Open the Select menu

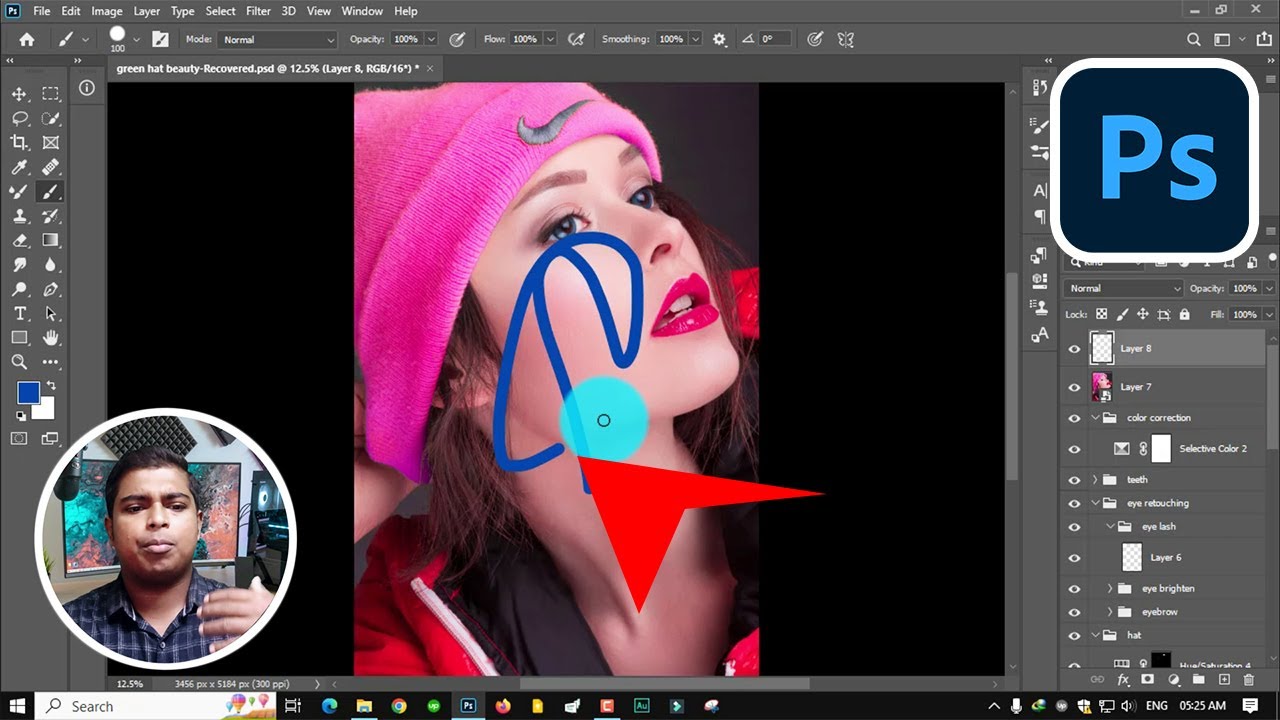point(221,11)
